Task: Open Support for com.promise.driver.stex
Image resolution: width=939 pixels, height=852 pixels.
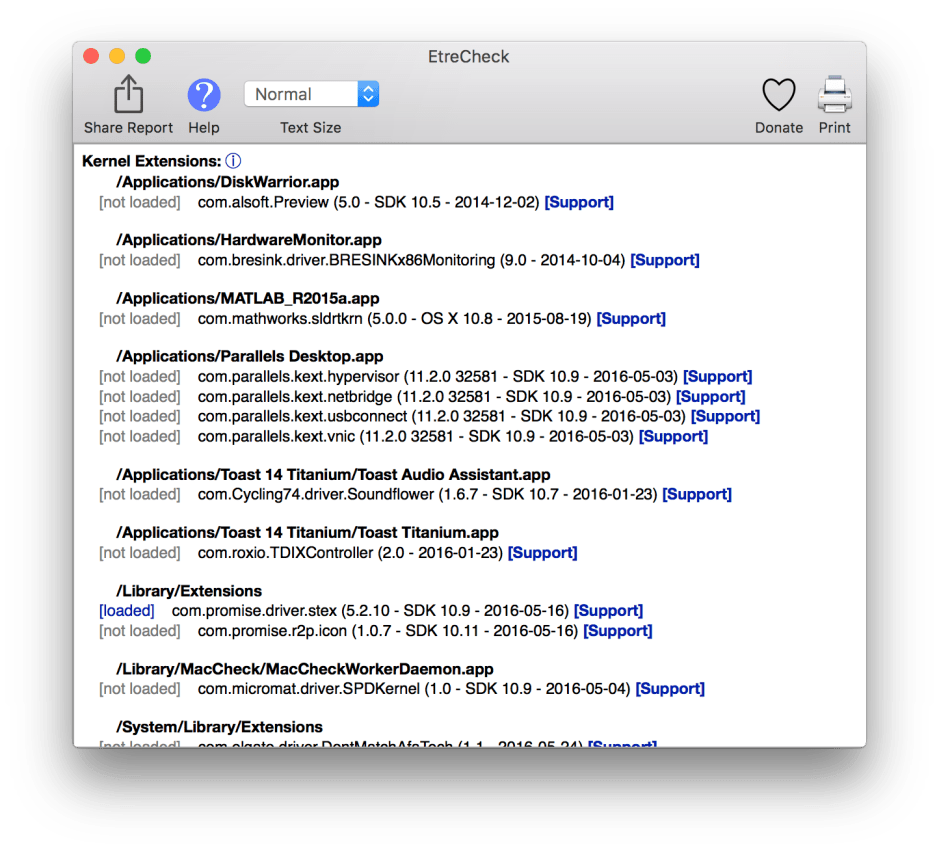Action: pyautogui.click(x=608, y=610)
